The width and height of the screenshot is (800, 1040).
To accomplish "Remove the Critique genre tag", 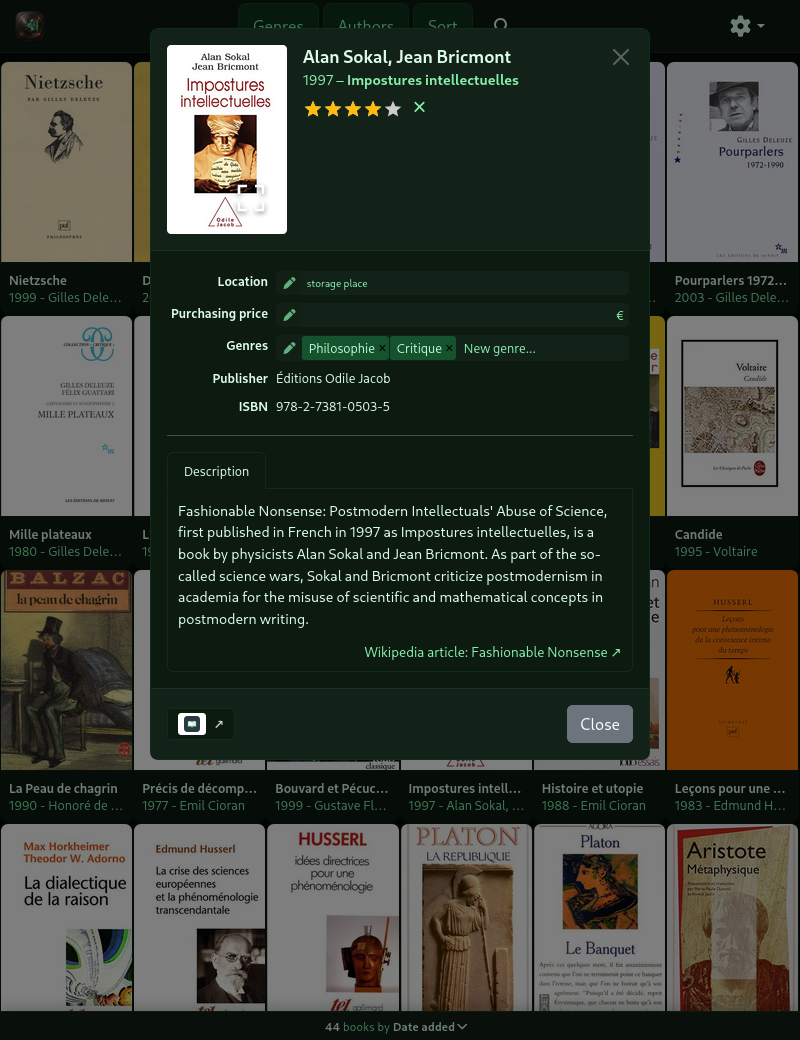I will tap(449, 348).
